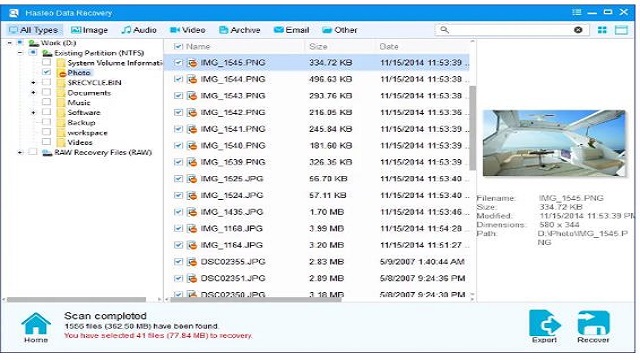Viewport: 640px width, 360px height.
Task: Toggle the select-all checkbox beside Name
Action: tap(178, 47)
